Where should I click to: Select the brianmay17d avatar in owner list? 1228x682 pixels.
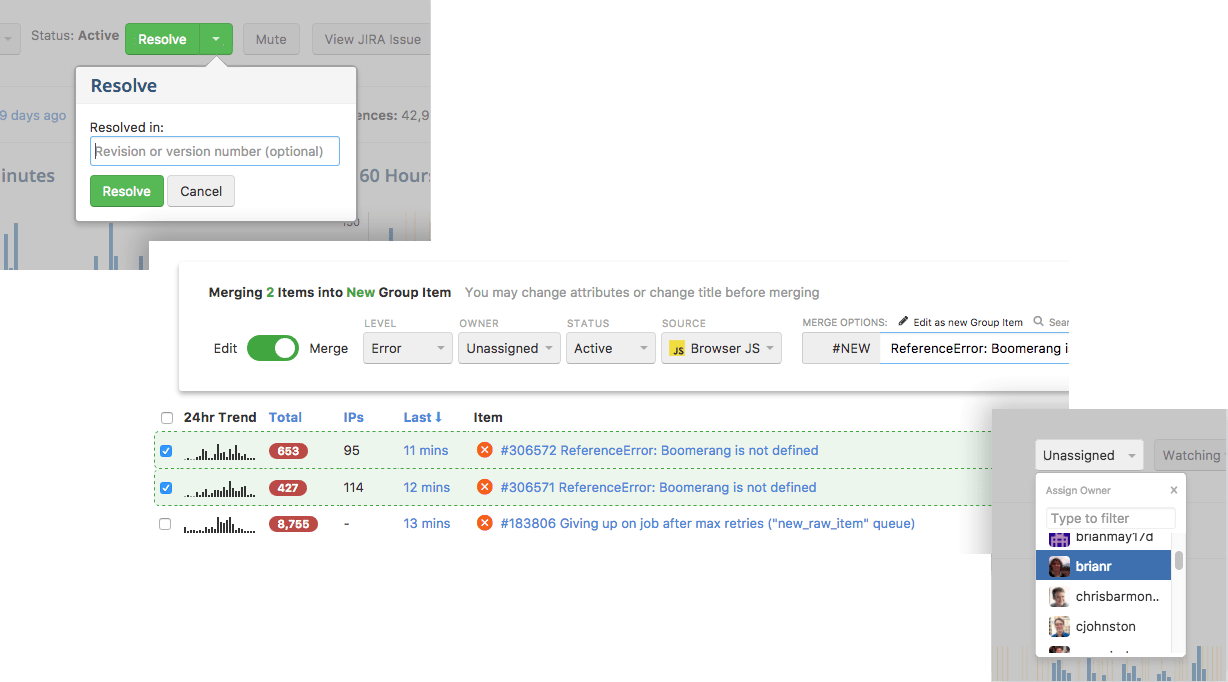[1059, 537]
